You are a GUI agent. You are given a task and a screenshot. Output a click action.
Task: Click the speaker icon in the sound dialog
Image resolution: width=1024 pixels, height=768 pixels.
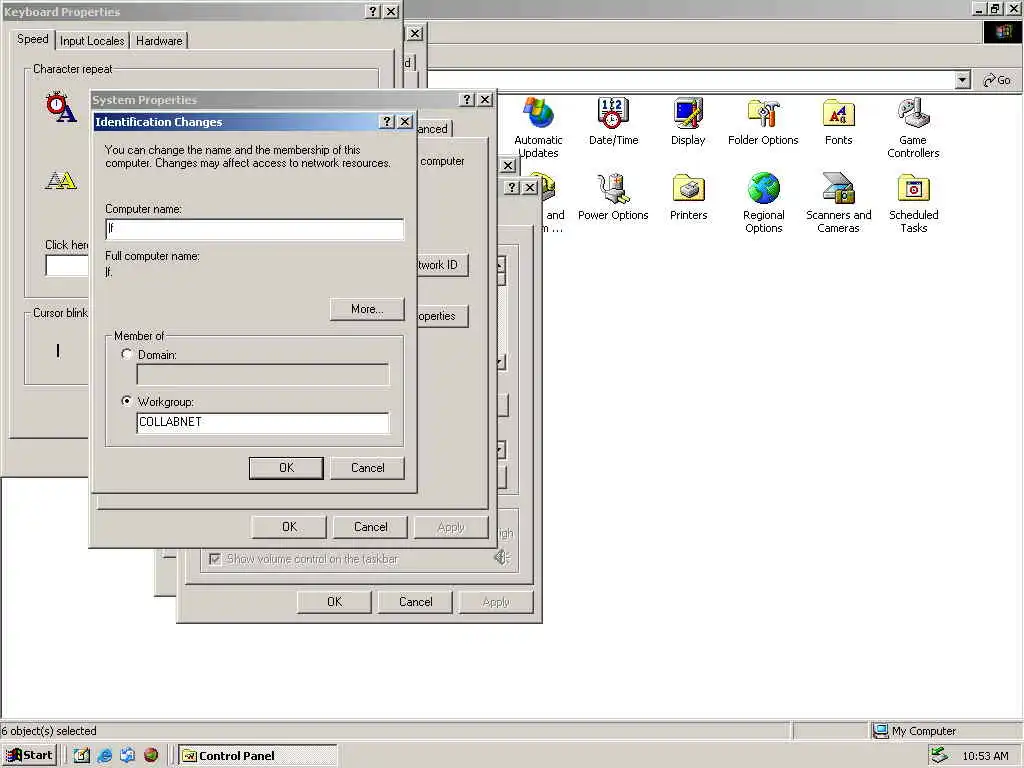502,557
